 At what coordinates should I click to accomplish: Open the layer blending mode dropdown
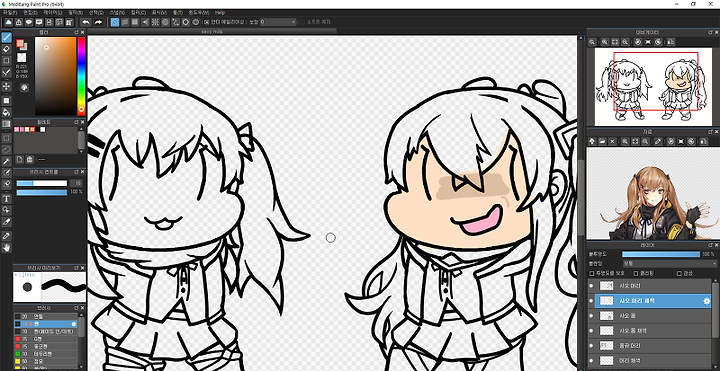(669, 264)
